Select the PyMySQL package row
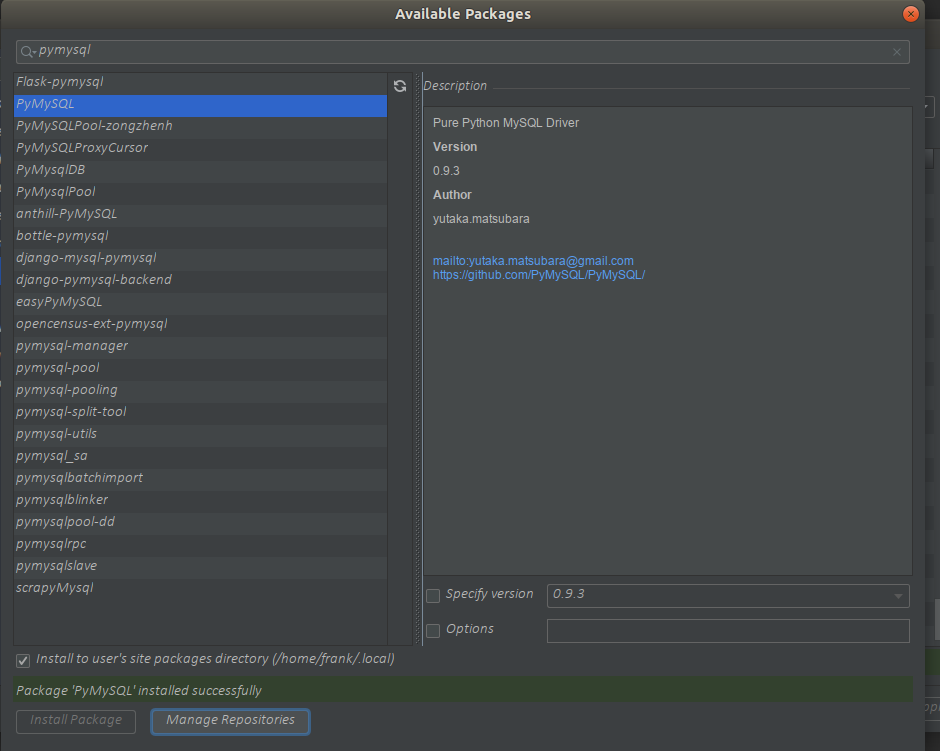 pyautogui.click(x=200, y=105)
